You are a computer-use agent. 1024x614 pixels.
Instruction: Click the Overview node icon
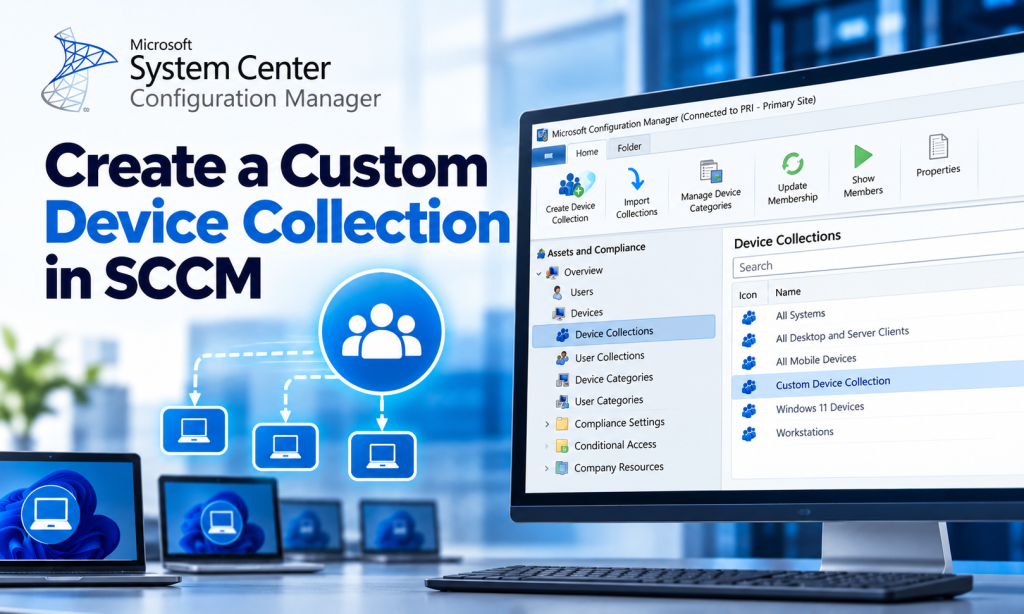552,272
